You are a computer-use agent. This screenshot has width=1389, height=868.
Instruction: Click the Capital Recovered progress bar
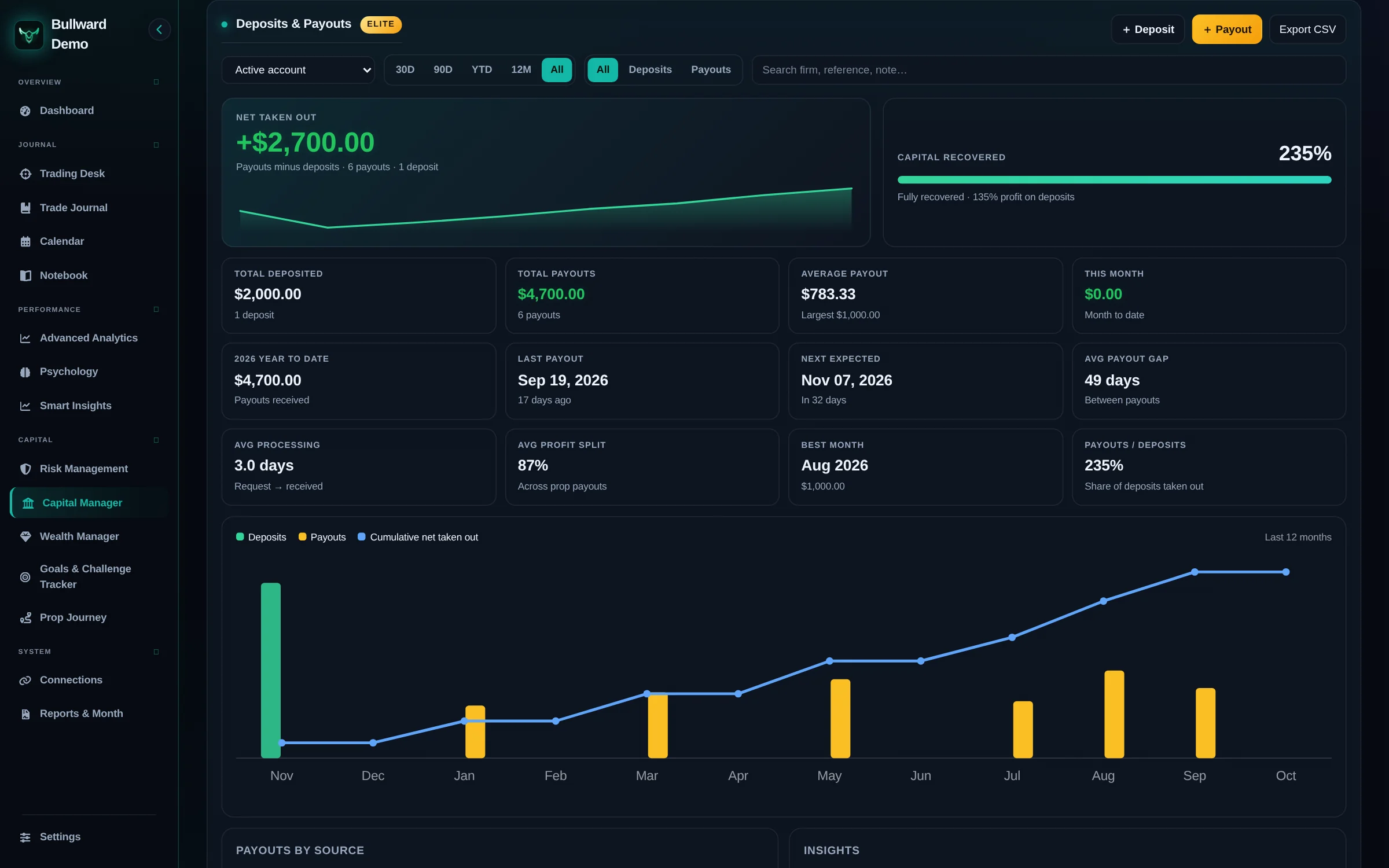1114,180
